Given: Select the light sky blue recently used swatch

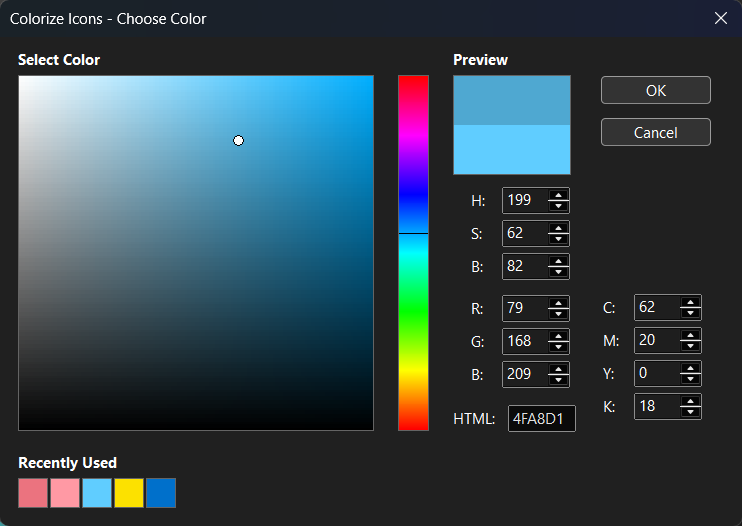Looking at the screenshot, I should [x=97, y=493].
